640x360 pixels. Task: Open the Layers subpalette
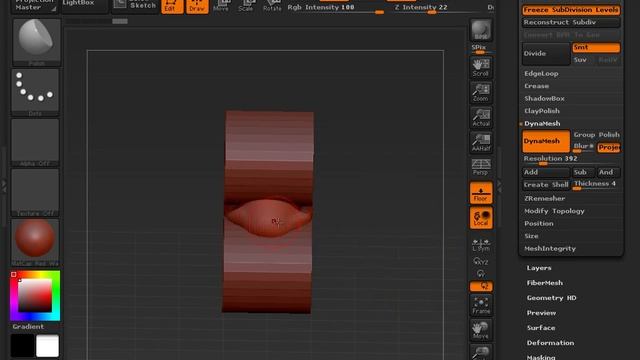539,268
